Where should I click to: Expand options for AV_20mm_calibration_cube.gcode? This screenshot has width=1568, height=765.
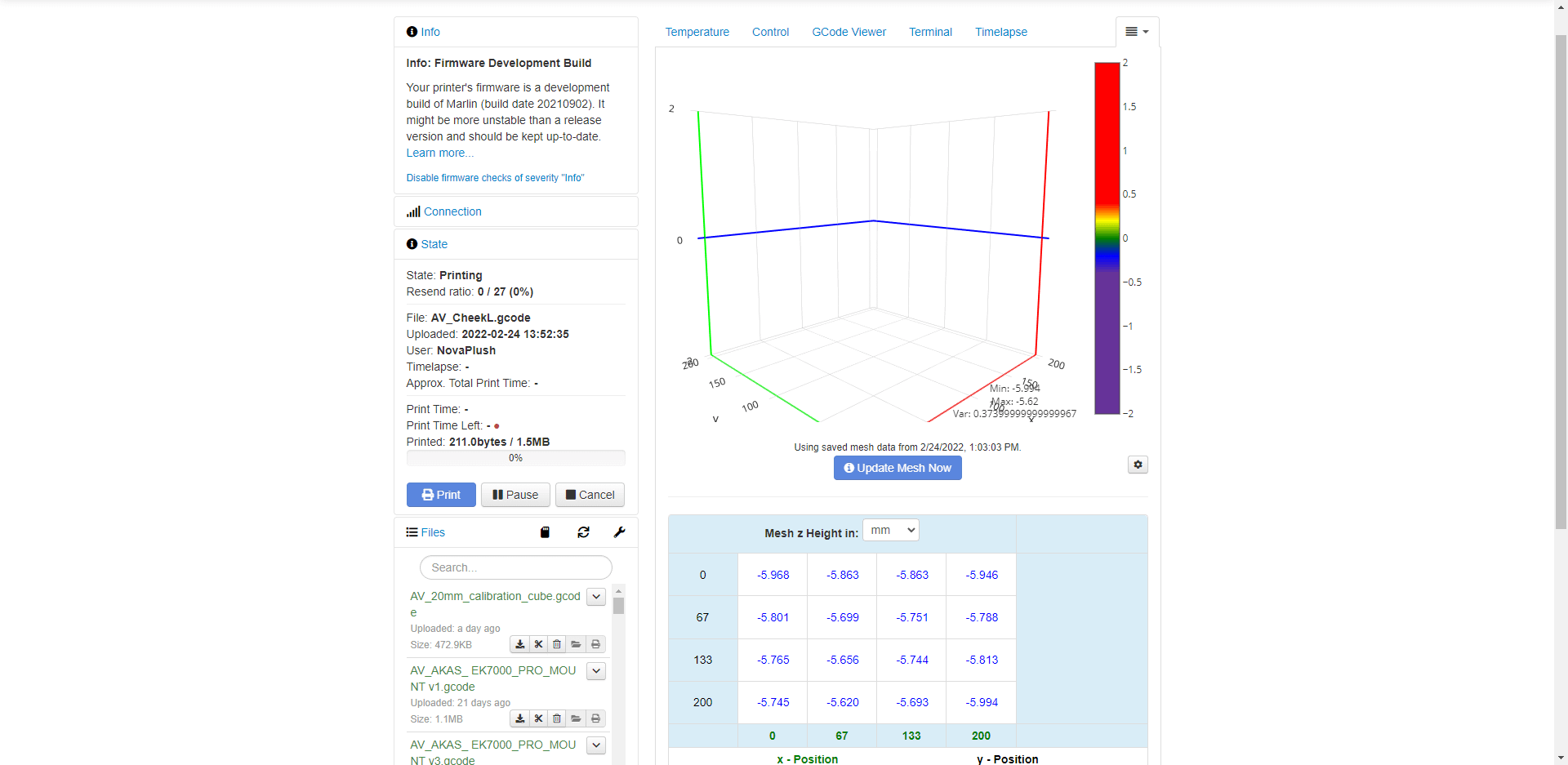[x=596, y=597]
